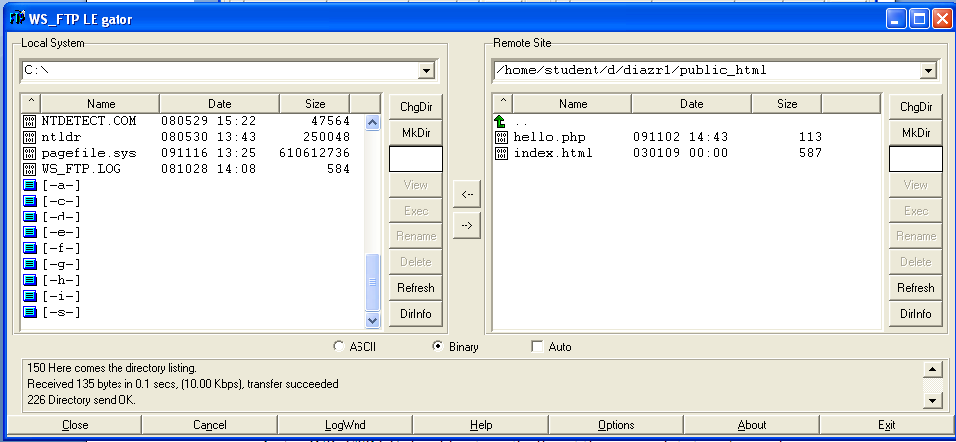Viewport: 956px width, 442px height.
Task: Click log area scroll up arrow
Action: [x=932, y=369]
